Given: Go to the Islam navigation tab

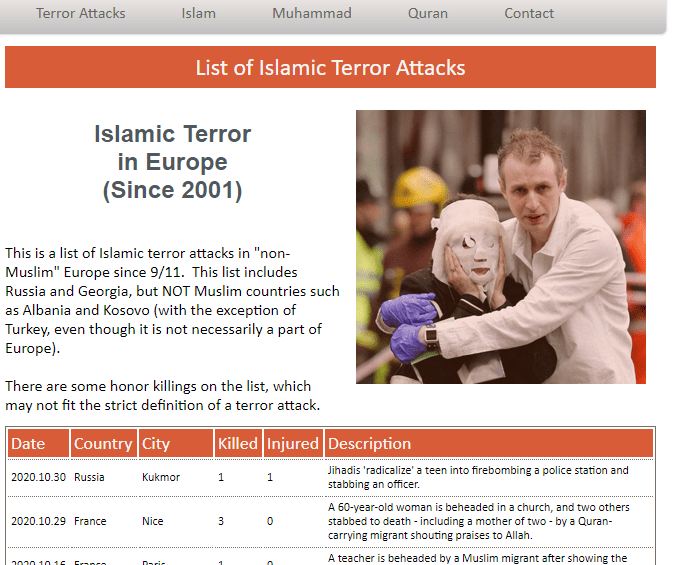Looking at the screenshot, I should 198,14.
